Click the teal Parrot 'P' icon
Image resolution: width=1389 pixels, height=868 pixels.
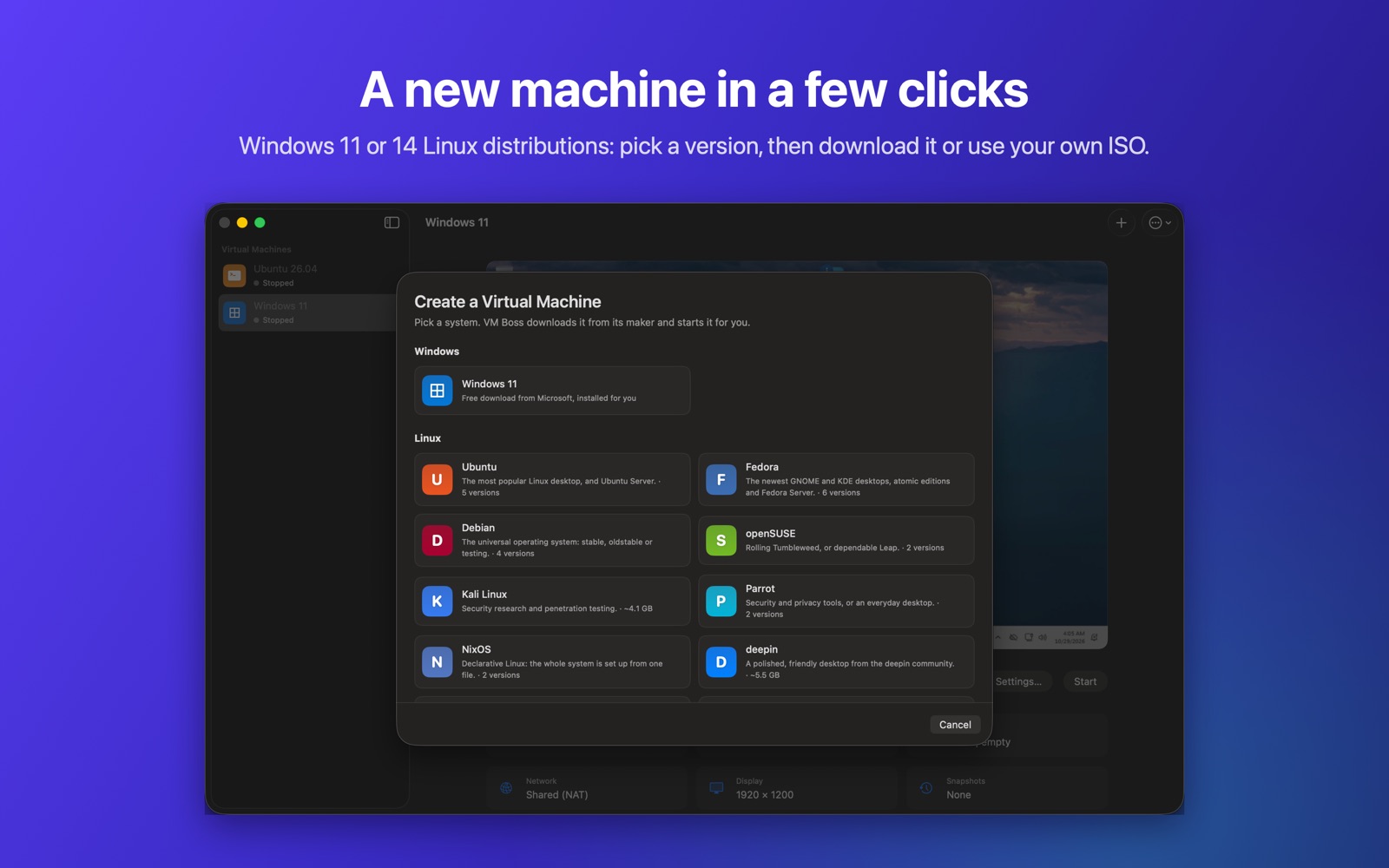721,601
